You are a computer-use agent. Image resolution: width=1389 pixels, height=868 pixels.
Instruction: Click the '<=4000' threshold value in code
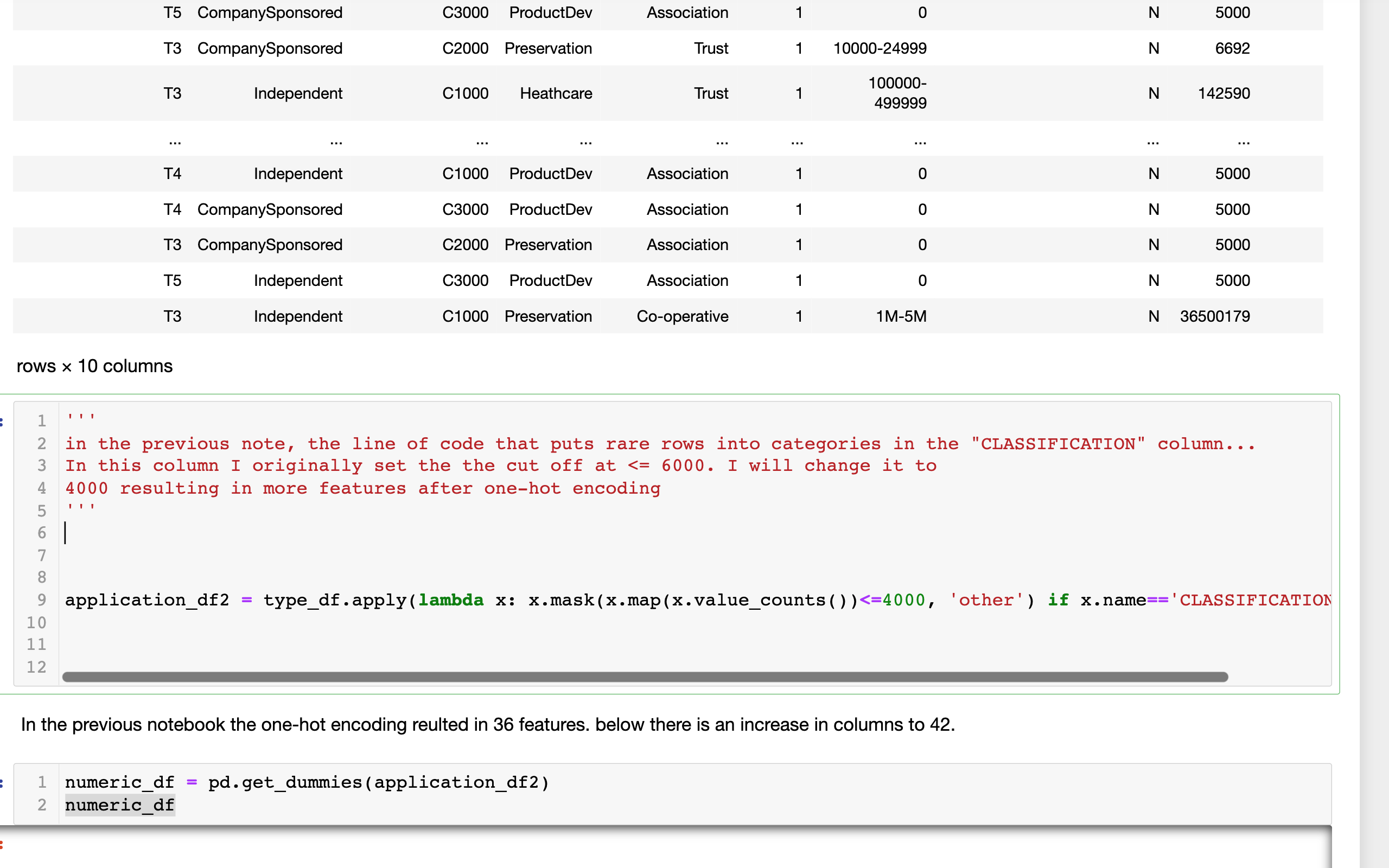coord(893,600)
